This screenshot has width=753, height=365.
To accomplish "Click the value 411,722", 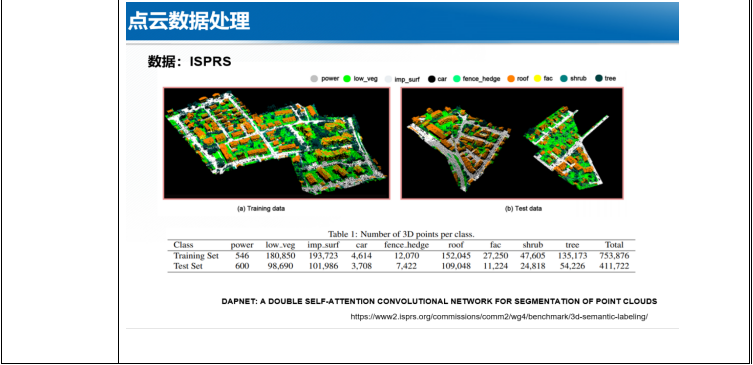I will point(614,266).
